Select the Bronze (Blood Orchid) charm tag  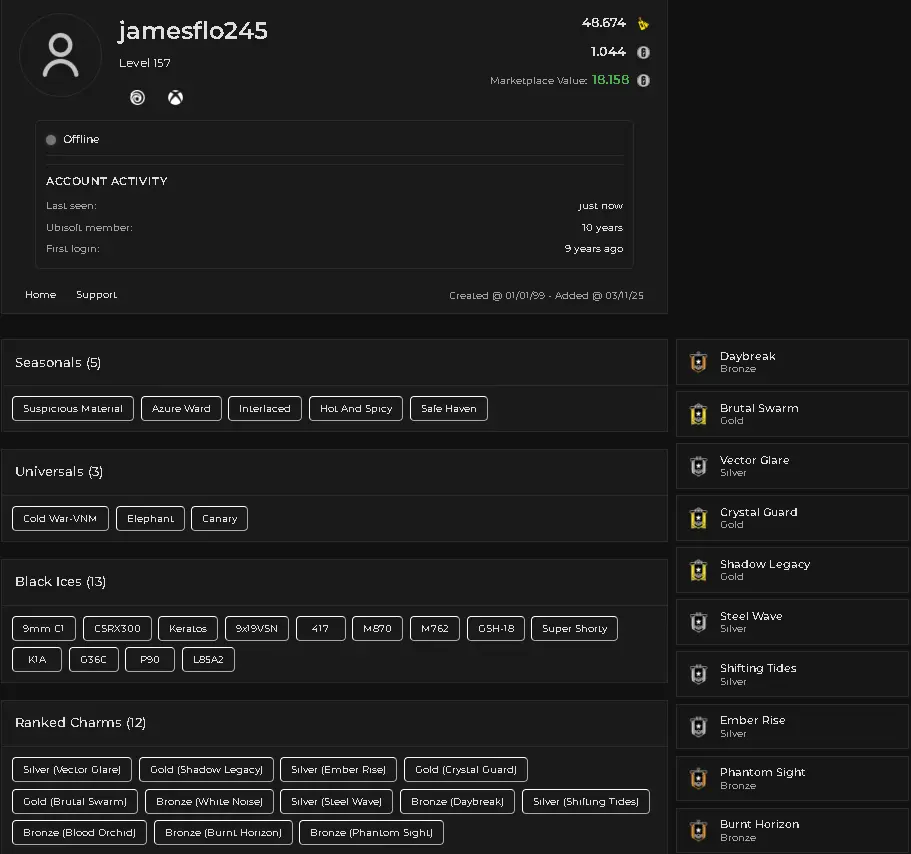pyautogui.click(x=80, y=833)
